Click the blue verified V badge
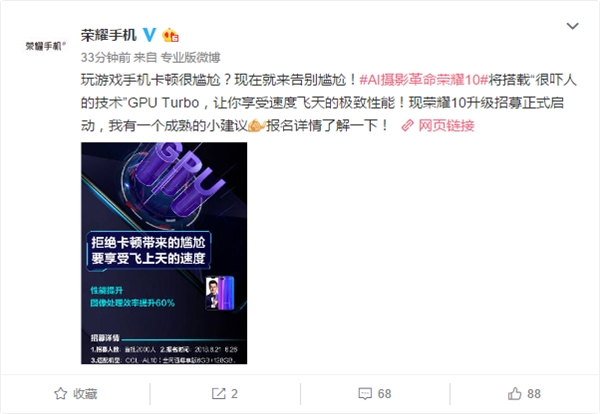 click(149, 35)
